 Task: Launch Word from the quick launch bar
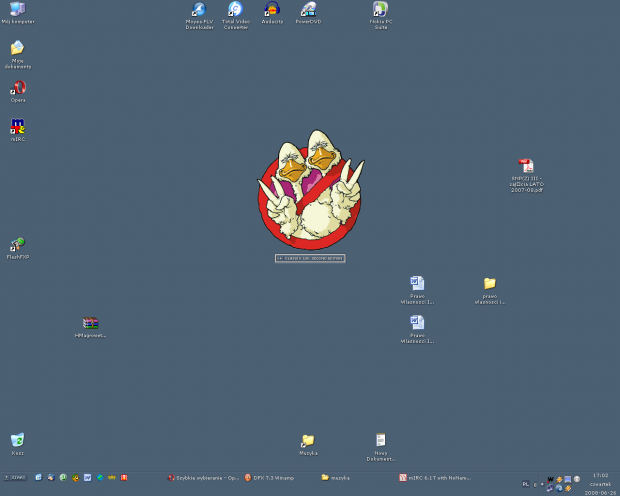[x=87, y=478]
